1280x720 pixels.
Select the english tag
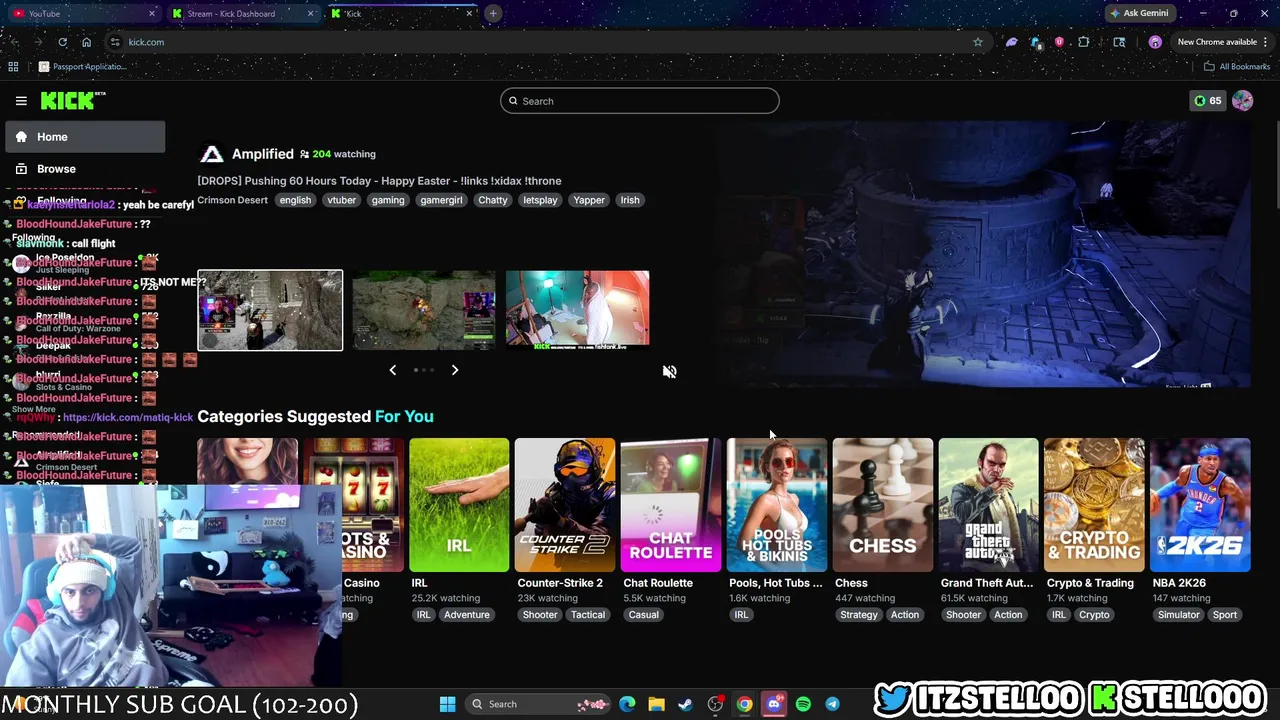click(295, 200)
